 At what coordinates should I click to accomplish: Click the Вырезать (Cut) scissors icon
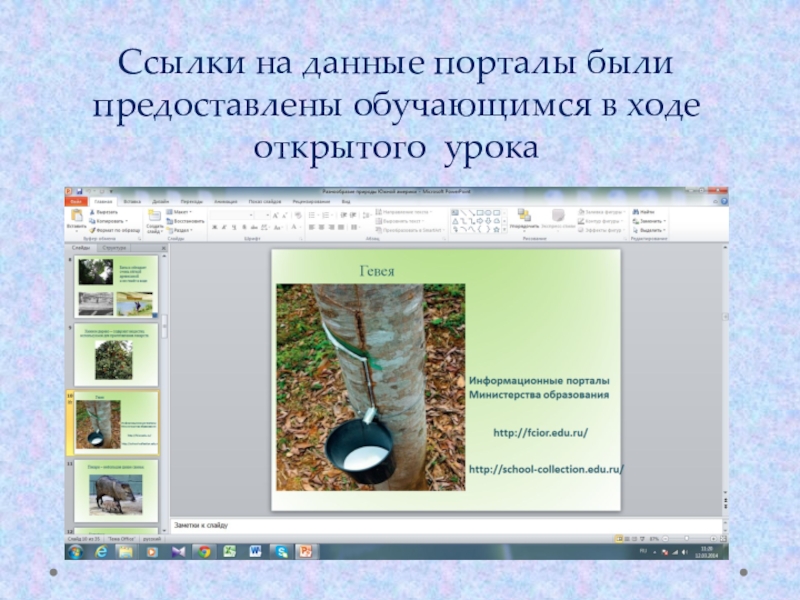tap(93, 211)
